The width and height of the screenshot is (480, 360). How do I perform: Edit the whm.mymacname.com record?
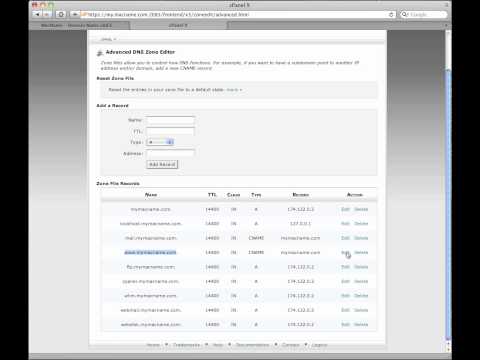coord(345,296)
